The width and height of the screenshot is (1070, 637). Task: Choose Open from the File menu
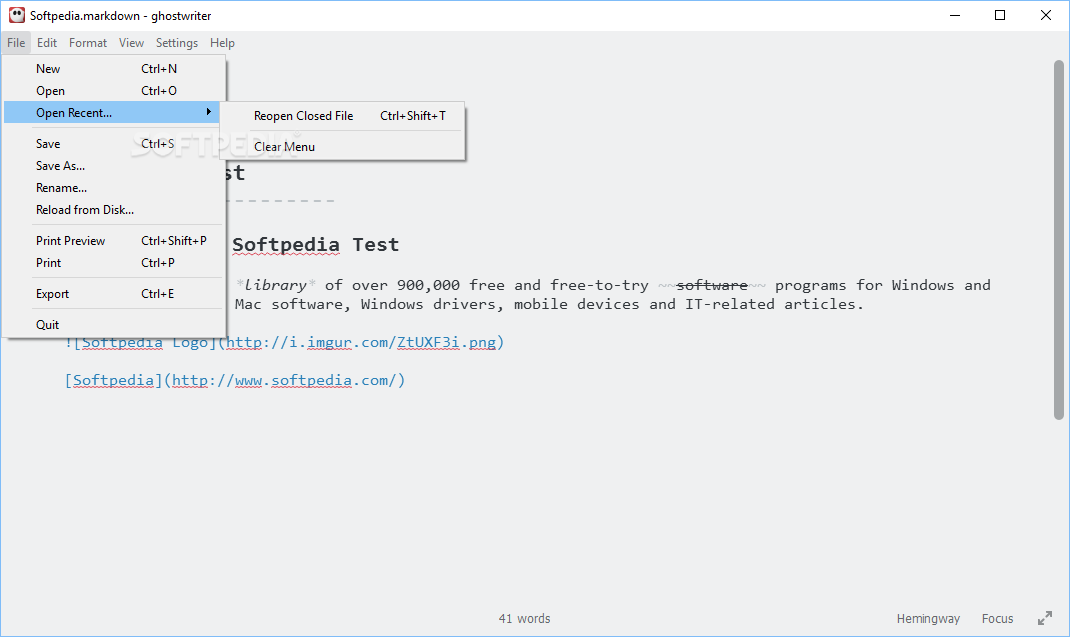point(113,90)
